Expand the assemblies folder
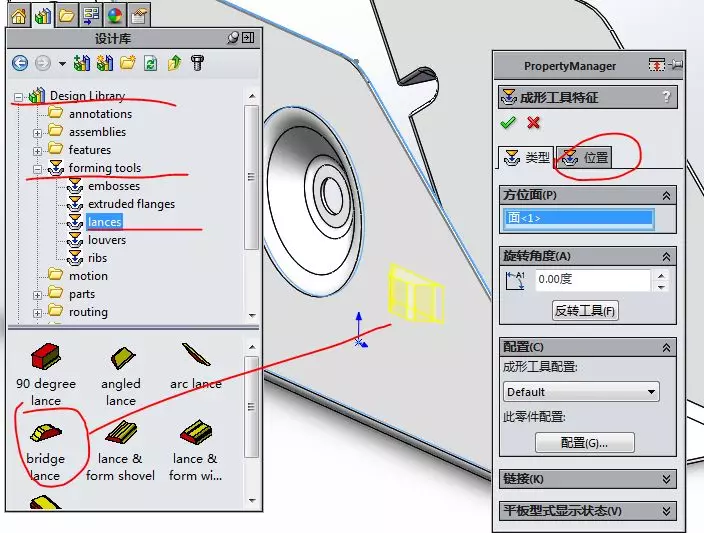 (x=37, y=133)
